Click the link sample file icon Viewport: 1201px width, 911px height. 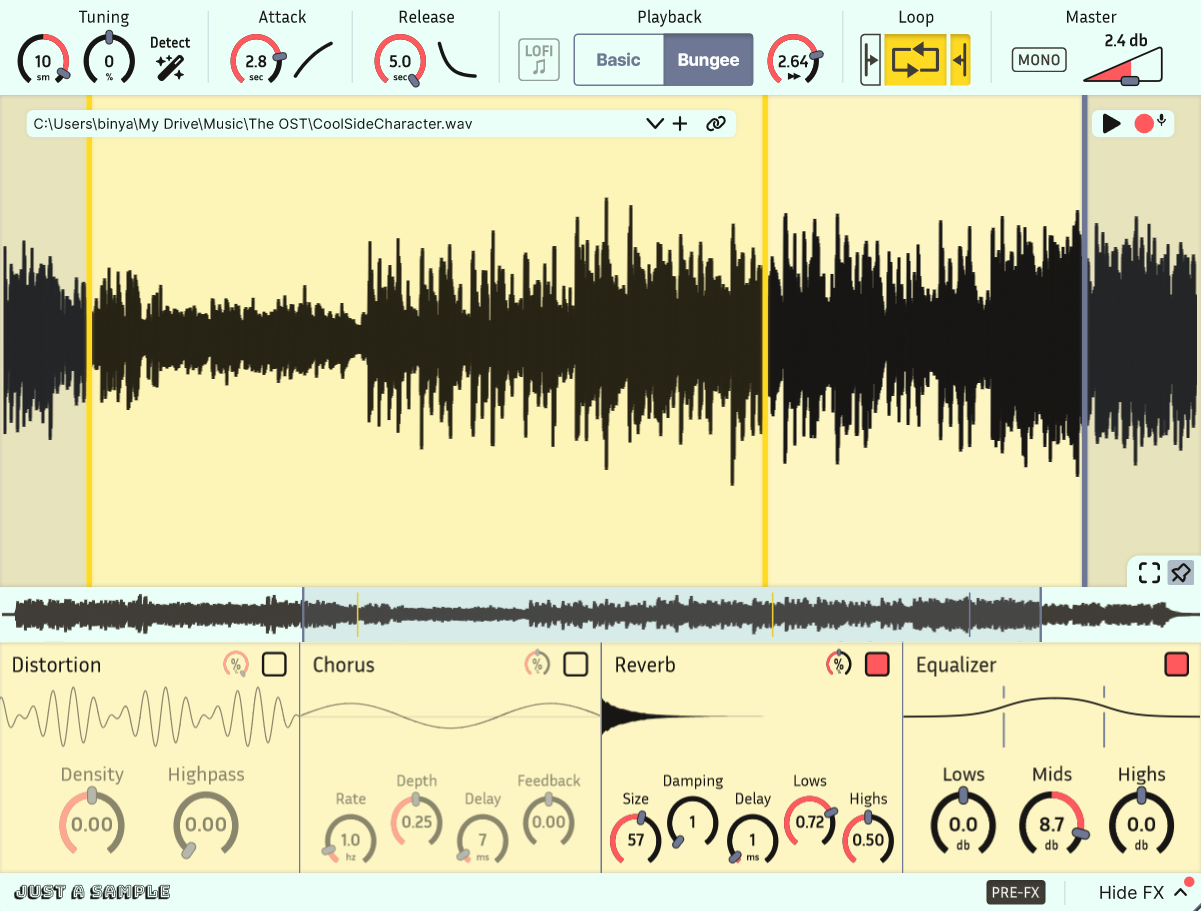pos(715,124)
